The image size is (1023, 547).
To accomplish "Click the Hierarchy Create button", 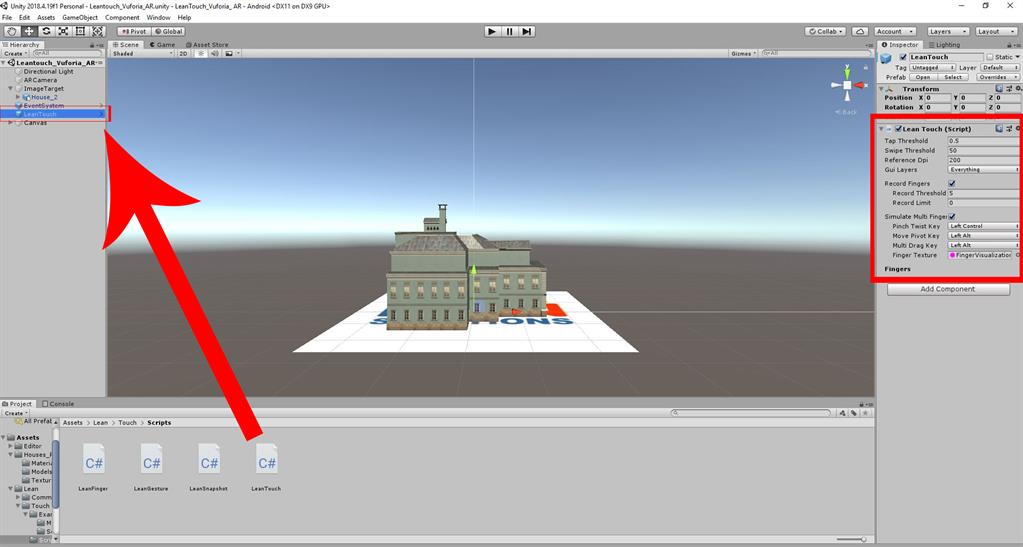I will (15, 54).
